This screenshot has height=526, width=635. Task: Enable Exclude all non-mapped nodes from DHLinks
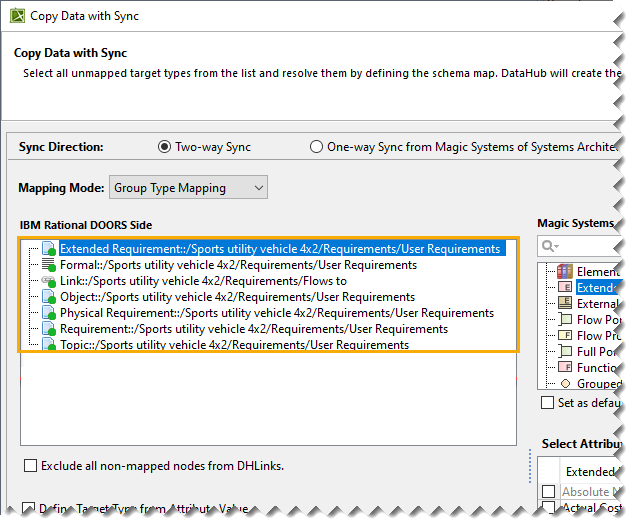(x=31, y=465)
